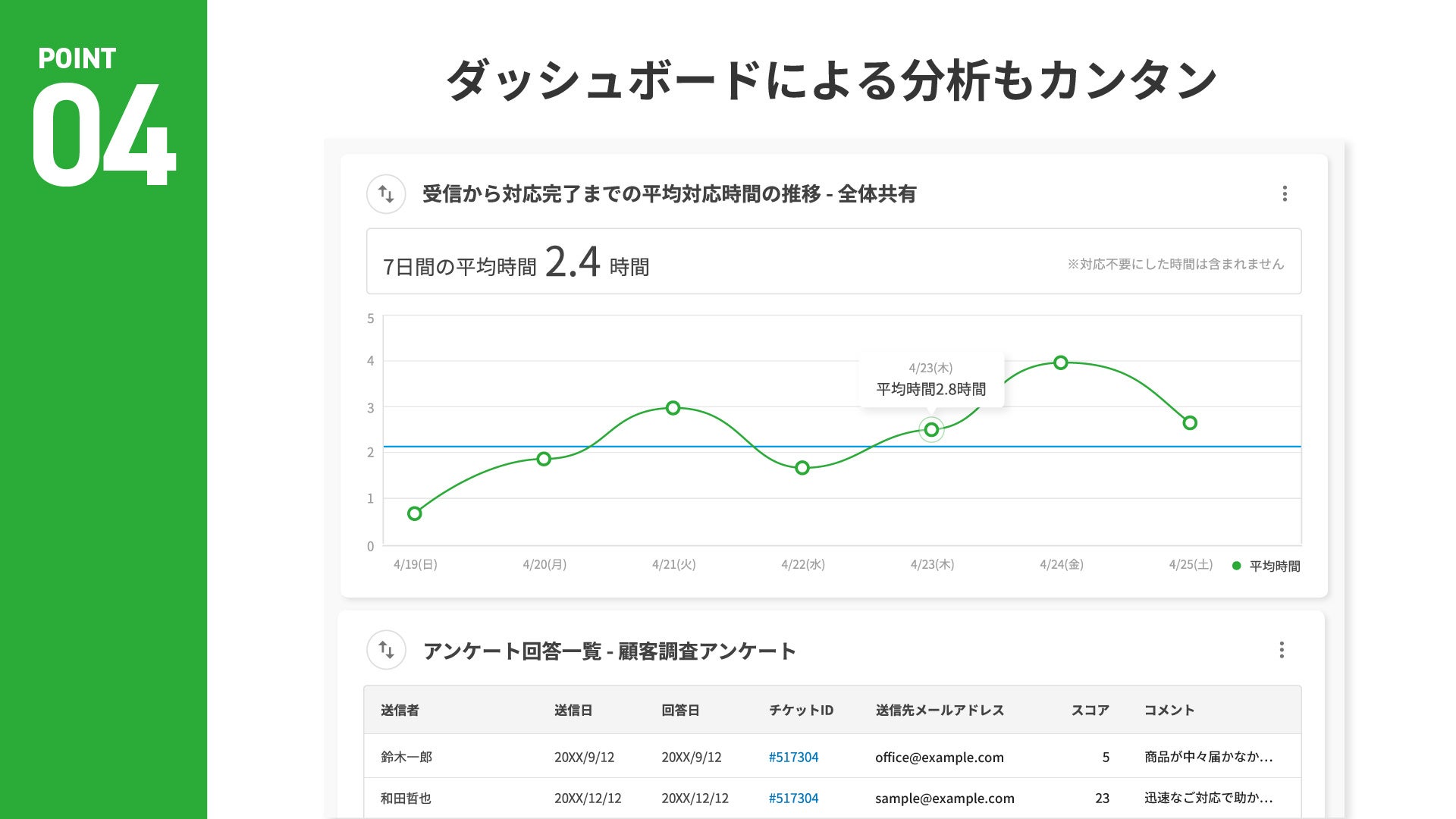This screenshot has height=819, width=1456.
Task: Open ticket #517304 link in 和田哲也 row
Action: (x=793, y=798)
